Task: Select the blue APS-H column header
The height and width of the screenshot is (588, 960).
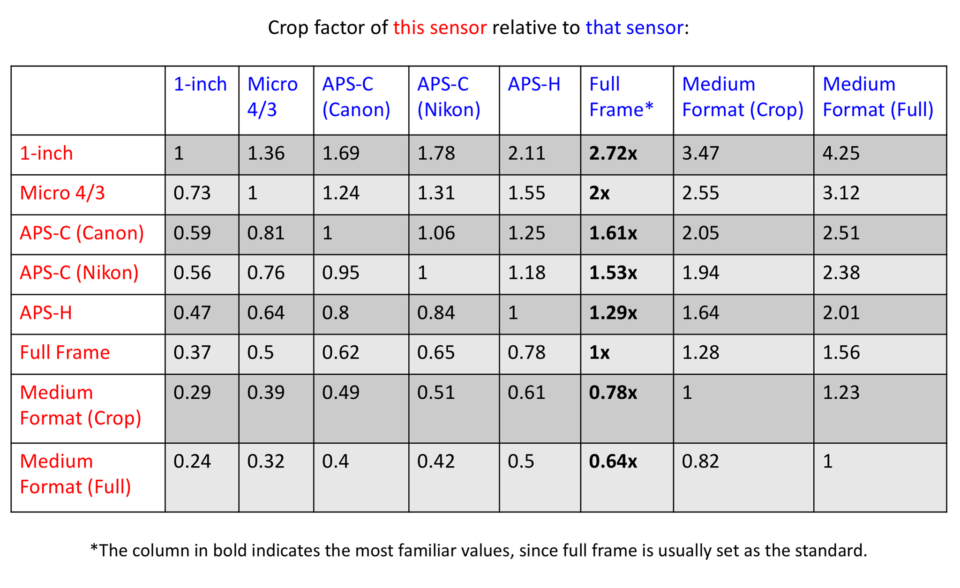Action: (x=534, y=85)
